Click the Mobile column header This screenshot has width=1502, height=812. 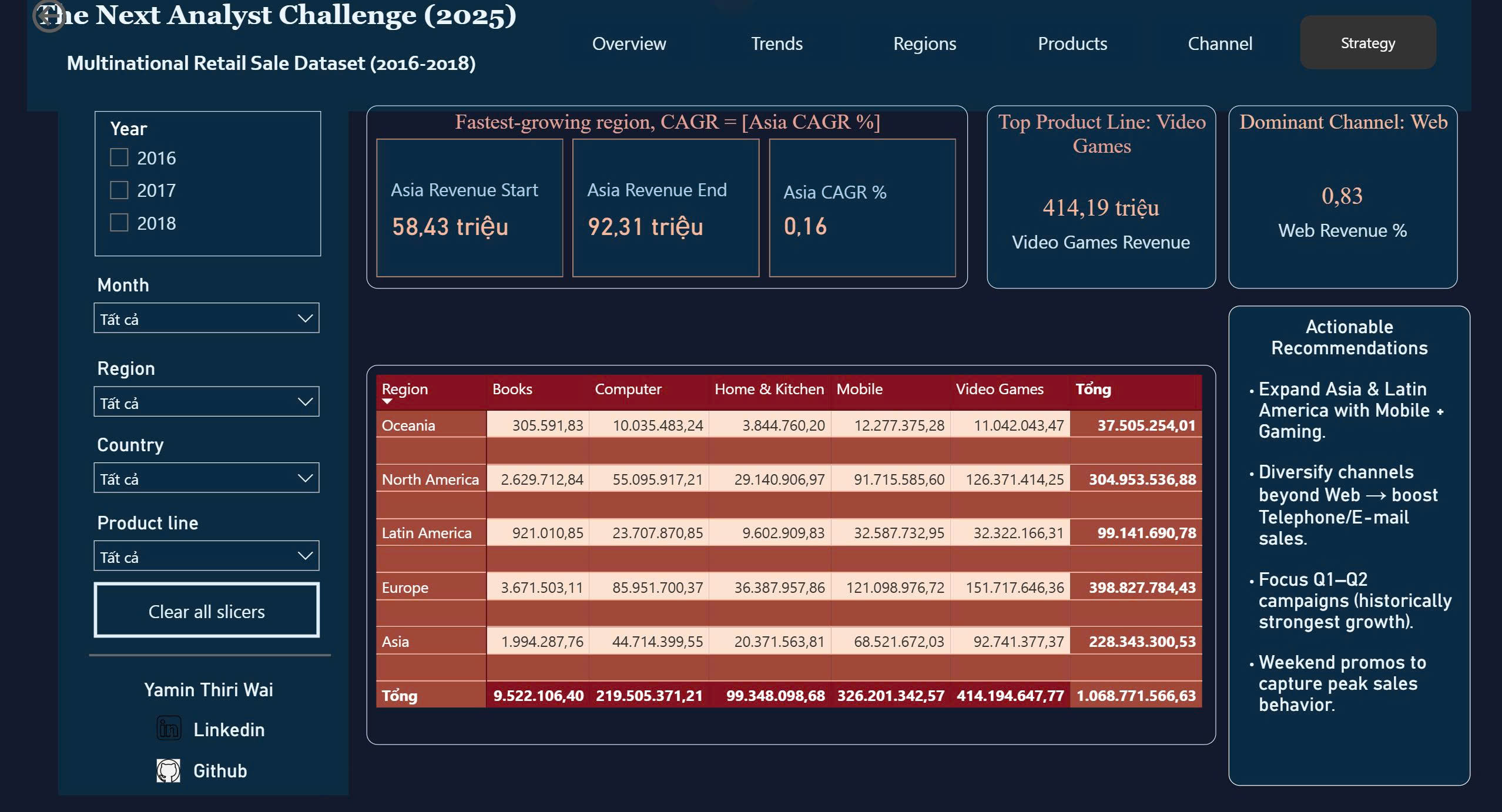pos(859,389)
